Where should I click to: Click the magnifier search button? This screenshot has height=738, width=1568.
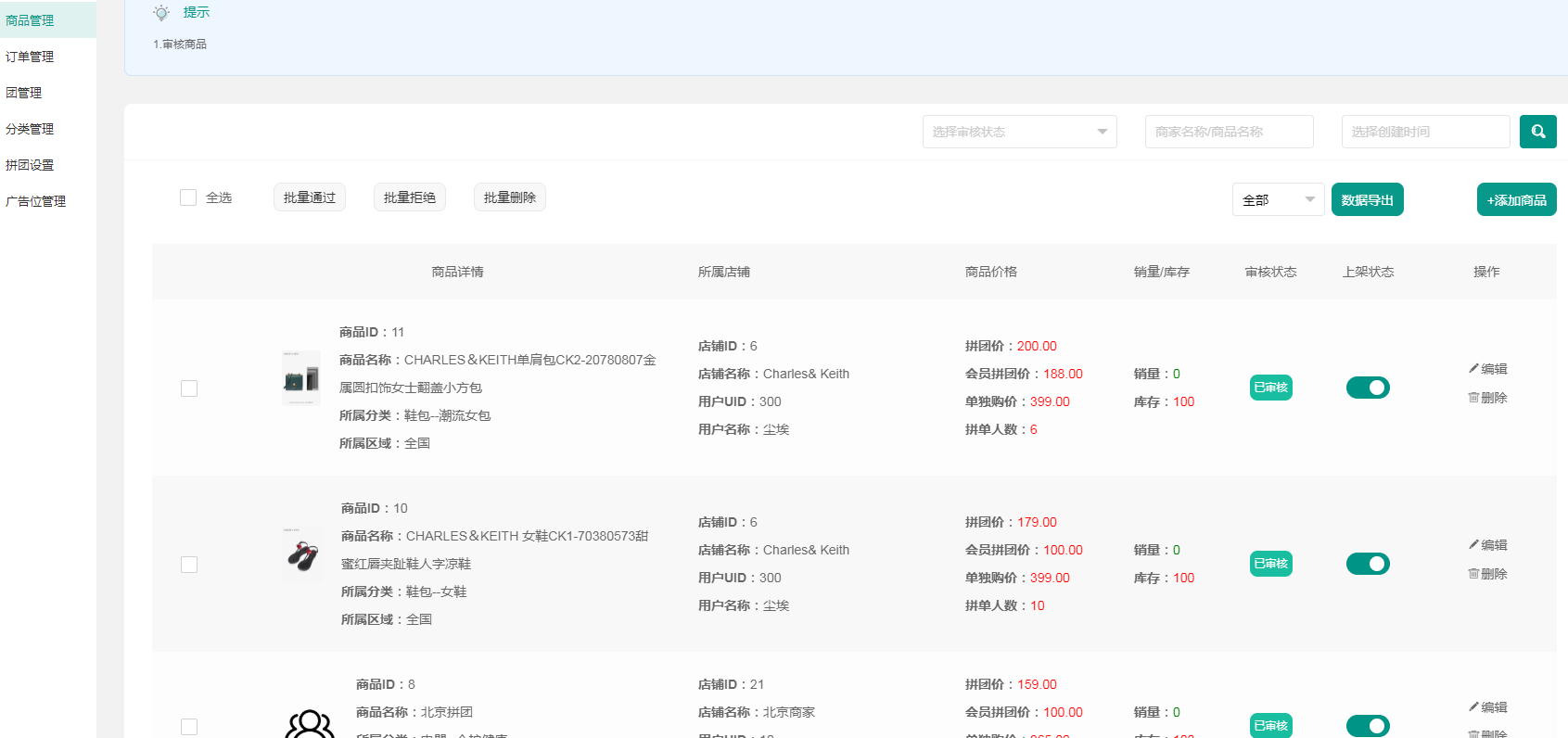(x=1537, y=132)
